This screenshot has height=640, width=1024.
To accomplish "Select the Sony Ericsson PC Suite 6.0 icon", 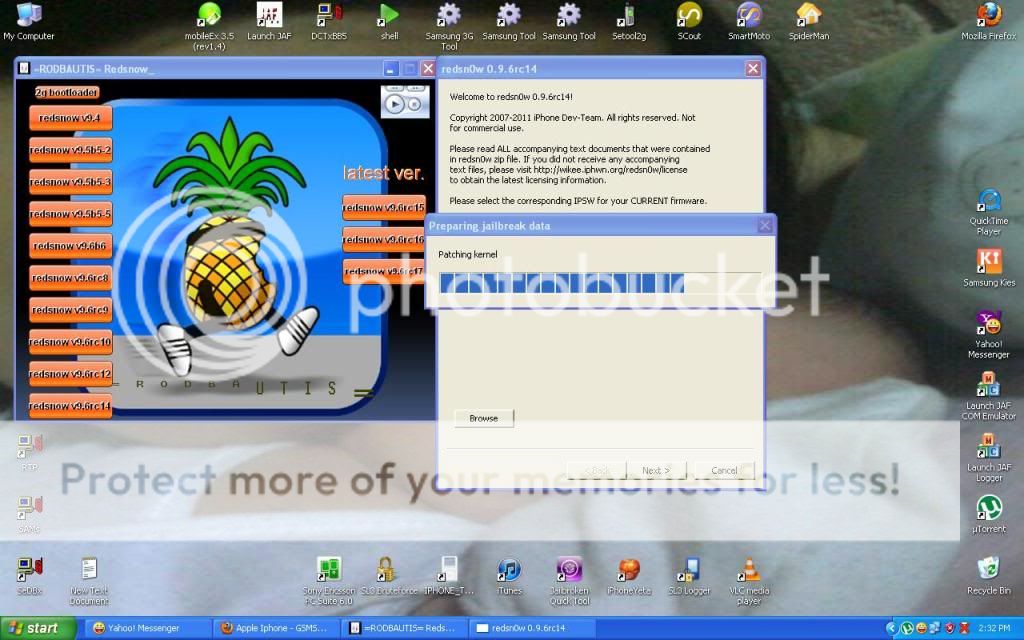I will coord(328,581).
